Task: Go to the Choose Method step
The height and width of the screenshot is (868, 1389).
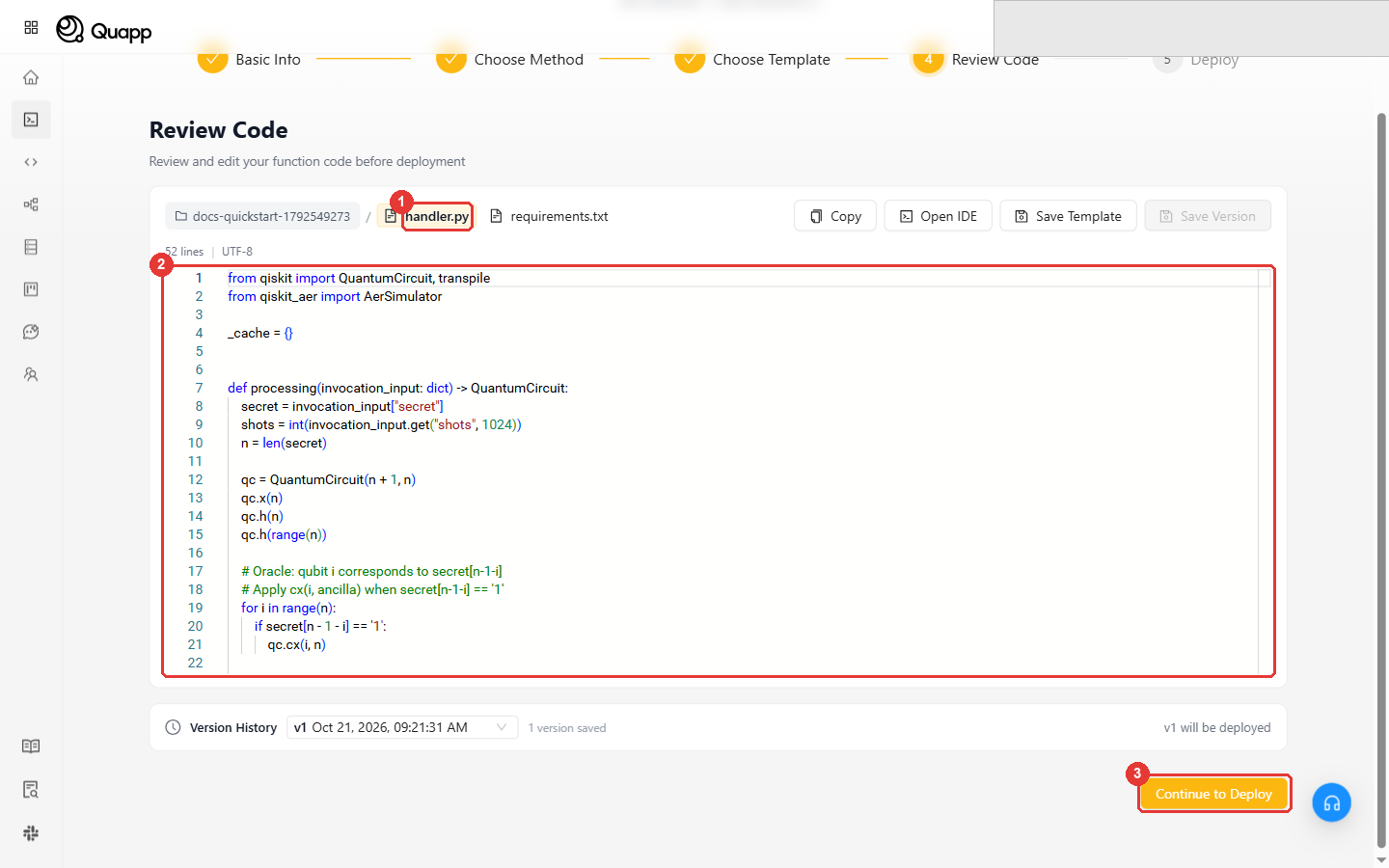Action: (509, 60)
